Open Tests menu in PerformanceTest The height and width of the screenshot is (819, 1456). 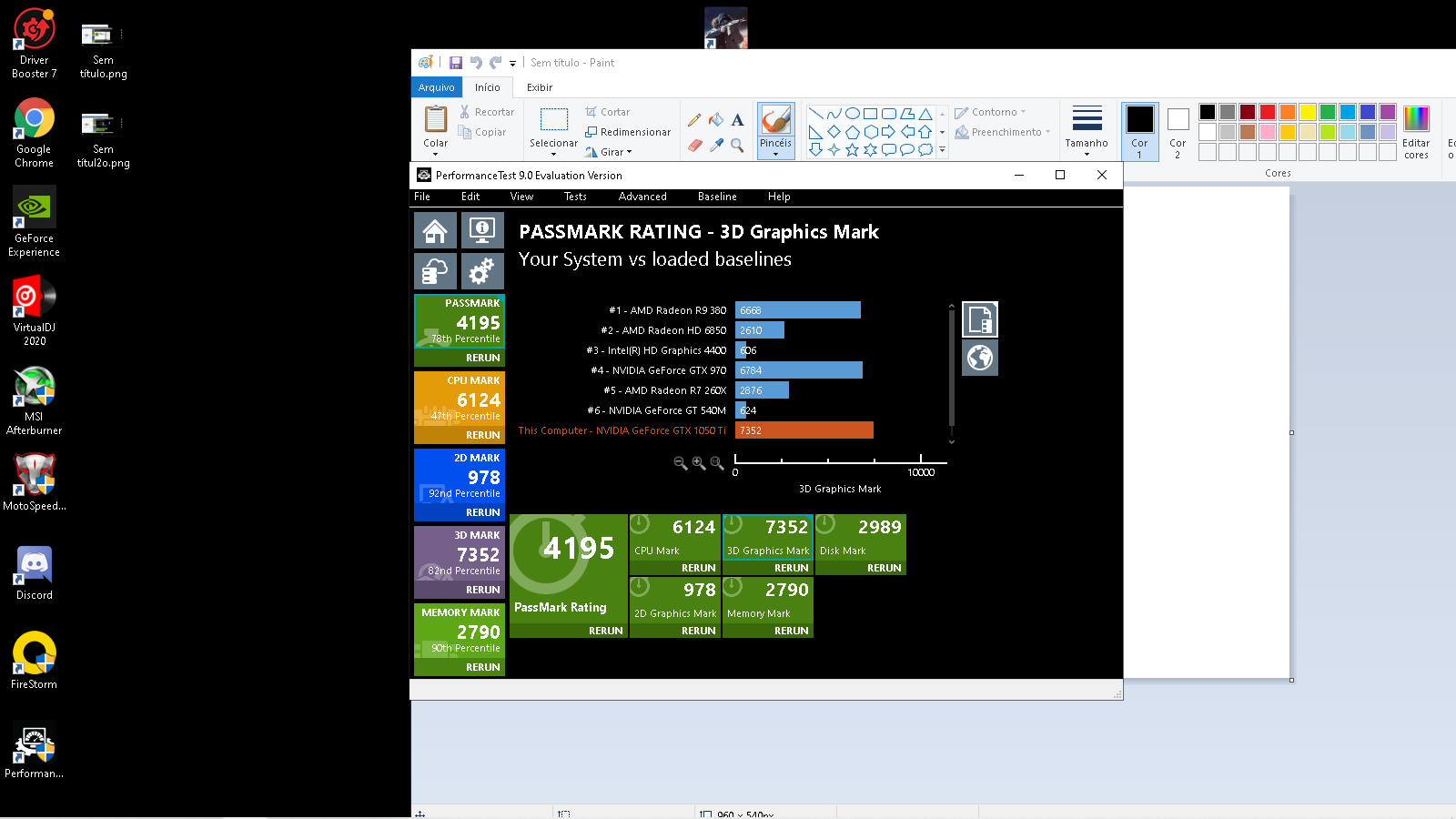pyautogui.click(x=575, y=197)
